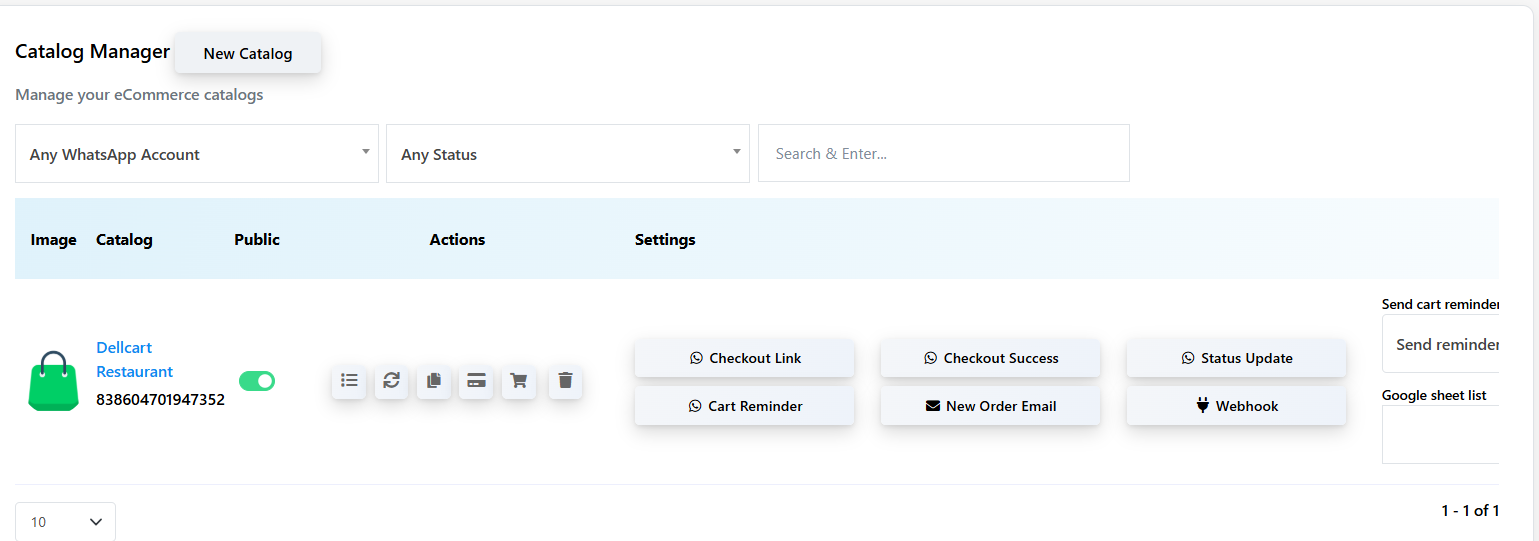Screen dimensions: 1539x541
Task: Expand the Any WhatsApp Account dropdown
Action: (x=197, y=154)
